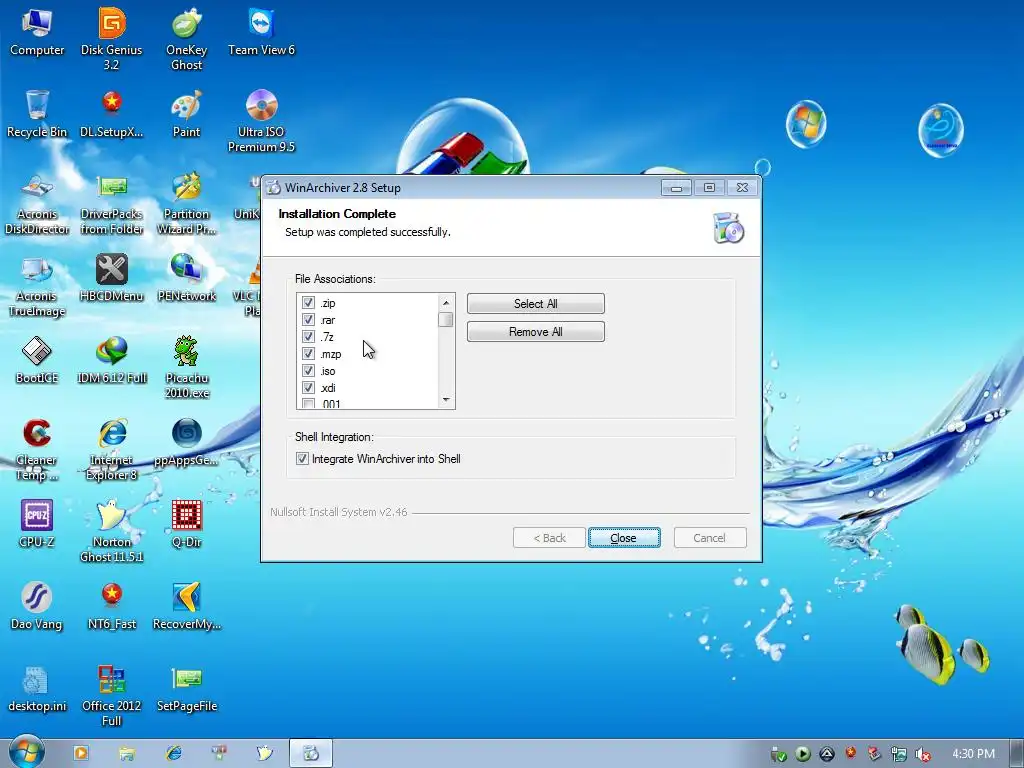Click the network tray icon
1024x768 pixels.
click(899, 754)
